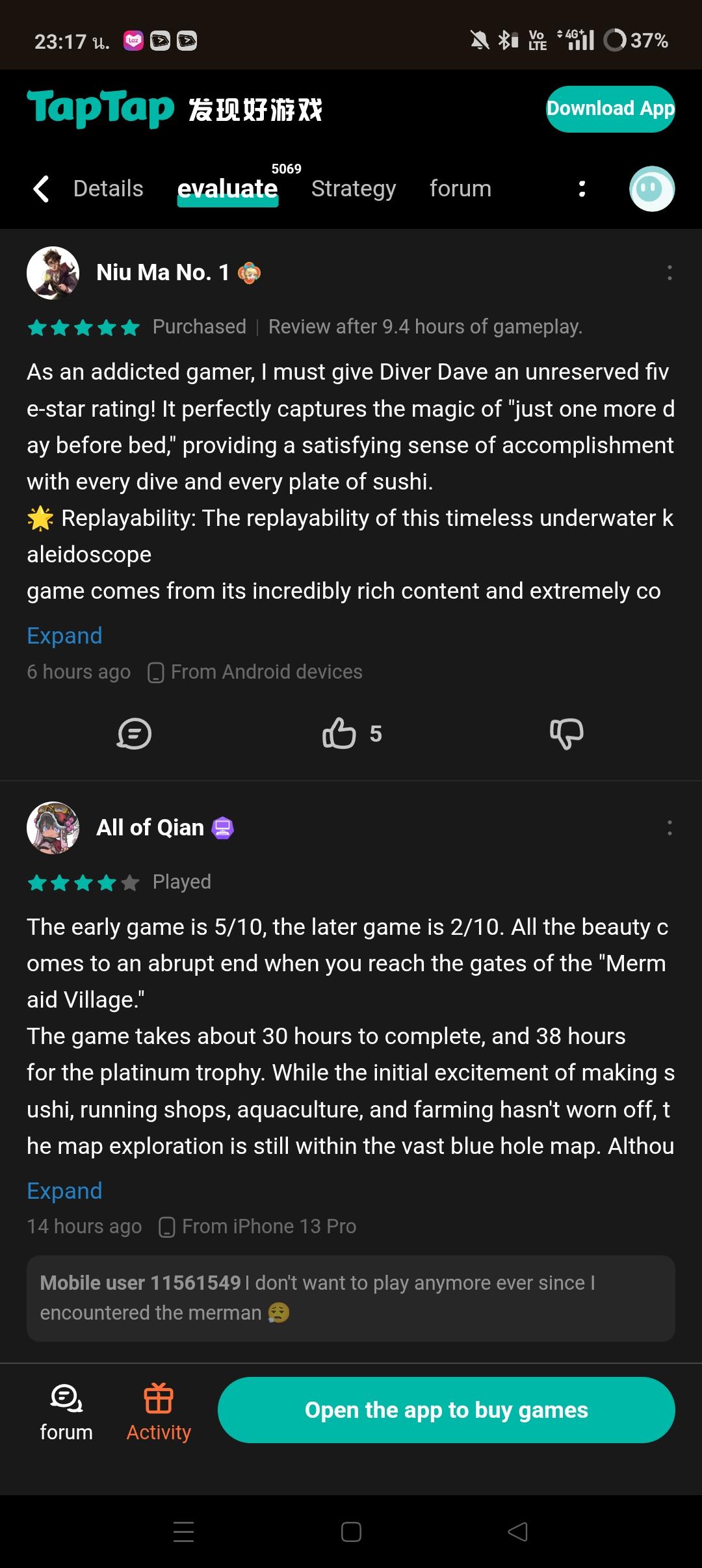Expand Niu Ma No. 1's full review
The height and width of the screenshot is (1568, 702).
coord(64,635)
